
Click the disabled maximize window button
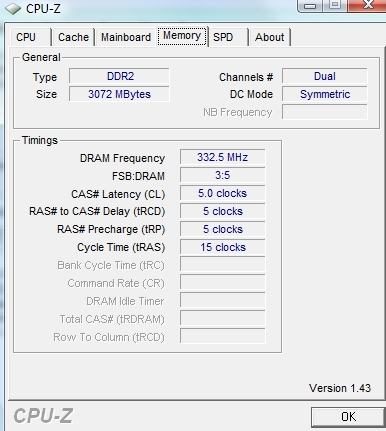335,5
